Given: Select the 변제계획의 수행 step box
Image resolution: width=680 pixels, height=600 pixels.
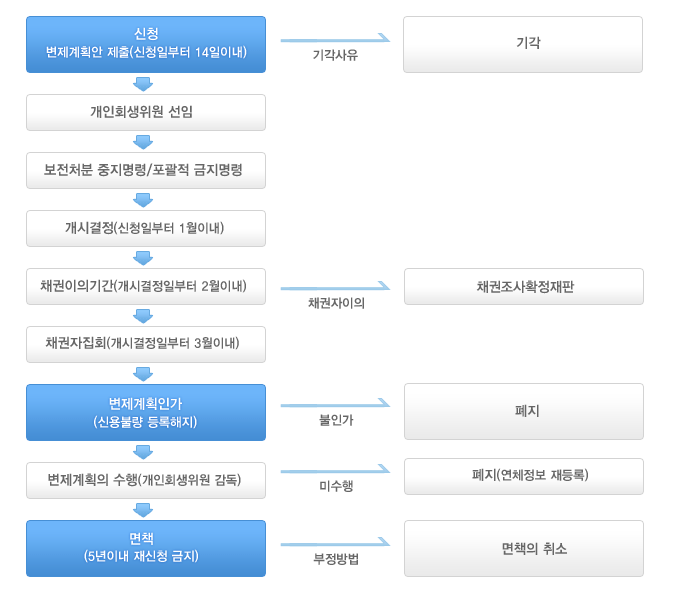Looking at the screenshot, I should [x=146, y=480].
